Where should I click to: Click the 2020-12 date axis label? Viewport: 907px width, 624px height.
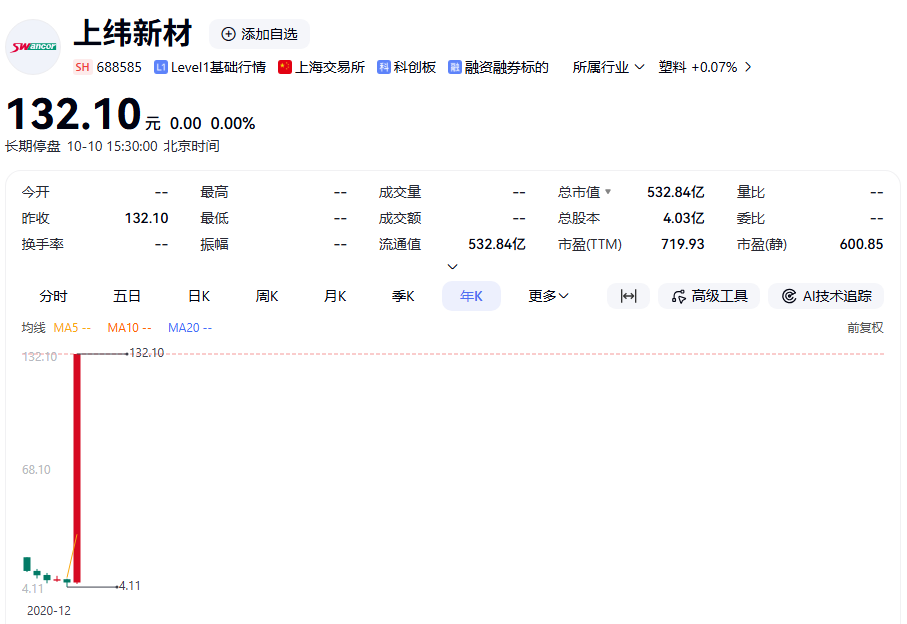point(49,611)
